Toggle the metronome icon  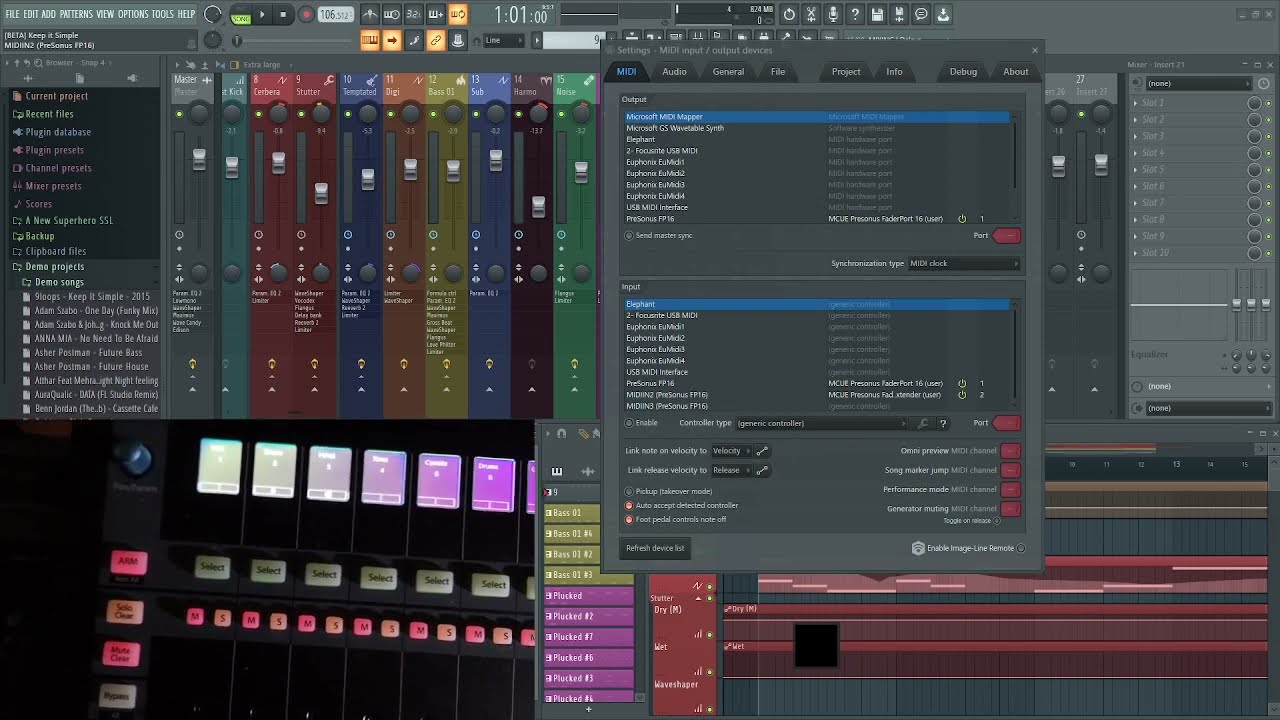(x=370, y=15)
